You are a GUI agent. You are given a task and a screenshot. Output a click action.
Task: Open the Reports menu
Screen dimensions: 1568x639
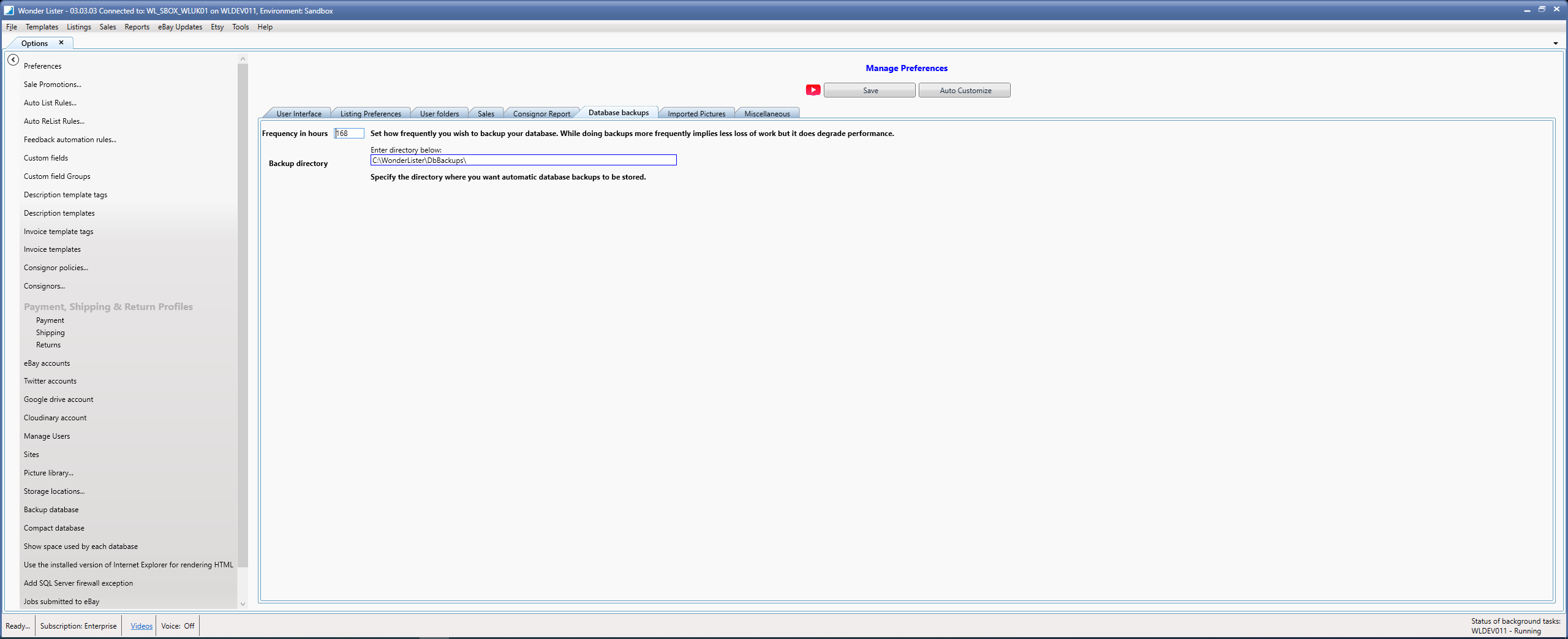[x=137, y=27]
